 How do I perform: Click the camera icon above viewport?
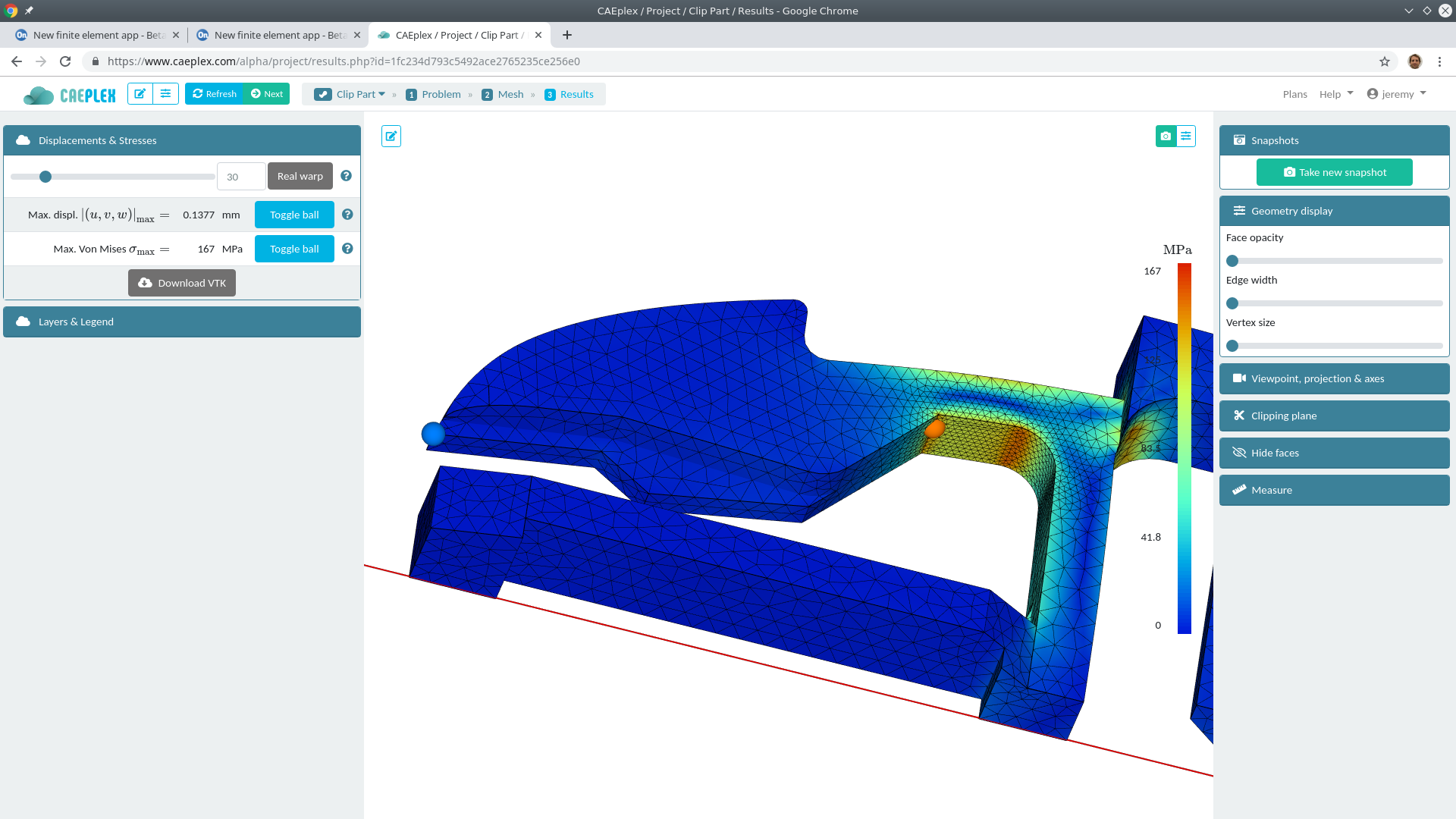1166,136
